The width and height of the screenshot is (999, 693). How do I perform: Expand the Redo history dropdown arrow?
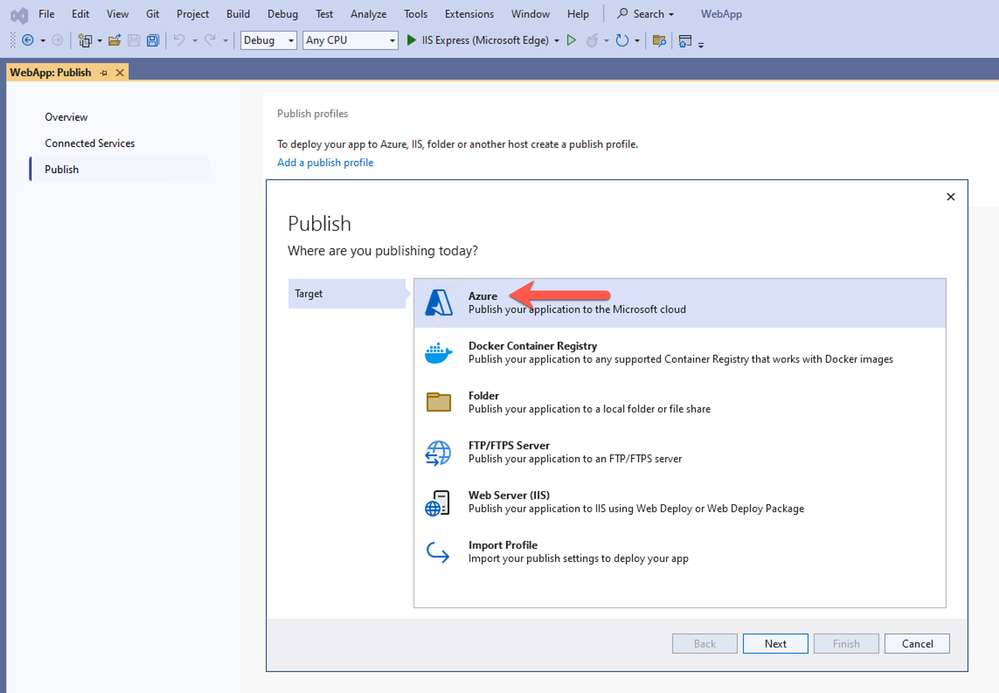click(x=225, y=41)
